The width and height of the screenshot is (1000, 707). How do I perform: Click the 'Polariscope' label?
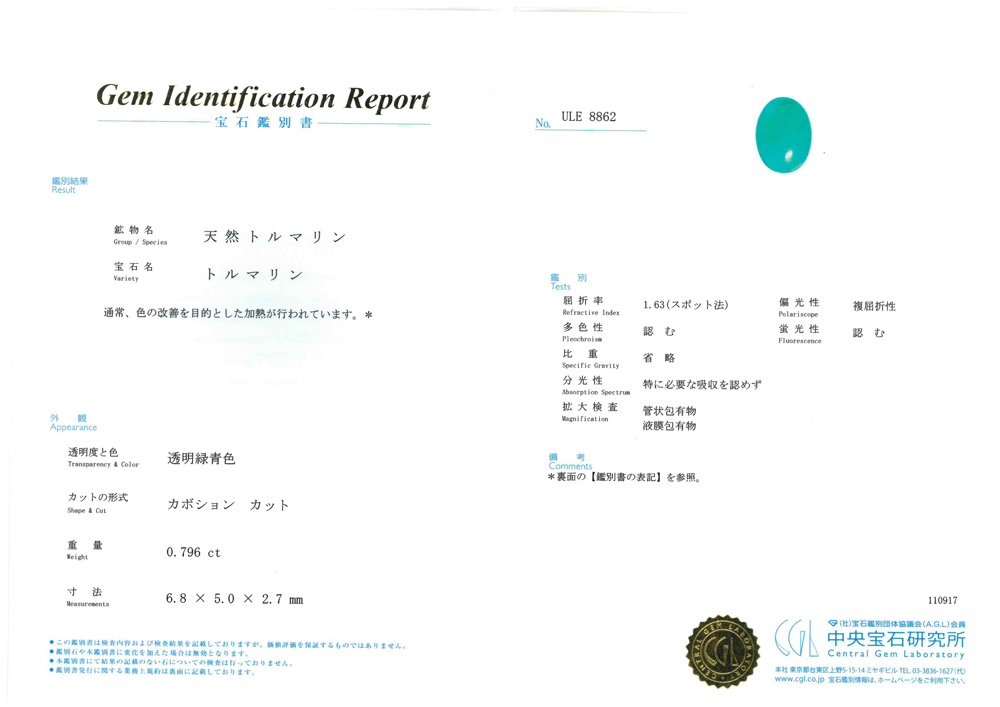click(x=798, y=314)
